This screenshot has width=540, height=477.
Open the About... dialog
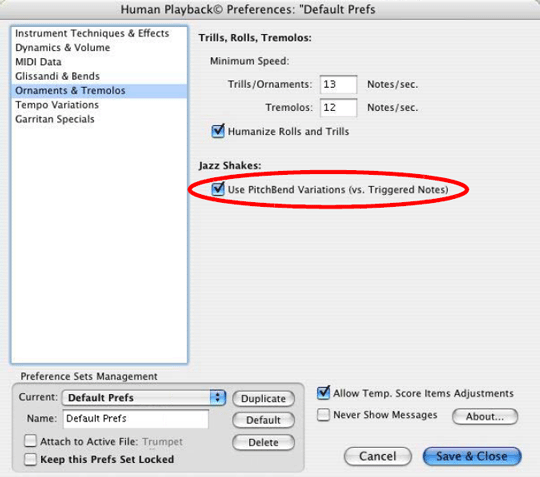pos(485,417)
